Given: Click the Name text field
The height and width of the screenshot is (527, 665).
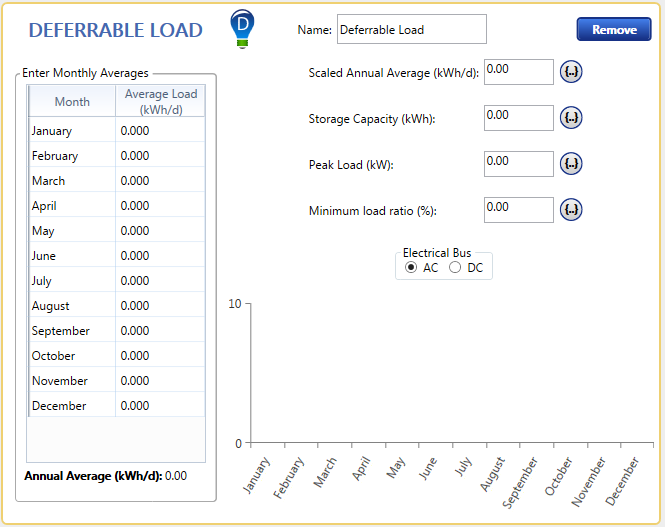Looking at the screenshot, I should pyautogui.click(x=411, y=30).
